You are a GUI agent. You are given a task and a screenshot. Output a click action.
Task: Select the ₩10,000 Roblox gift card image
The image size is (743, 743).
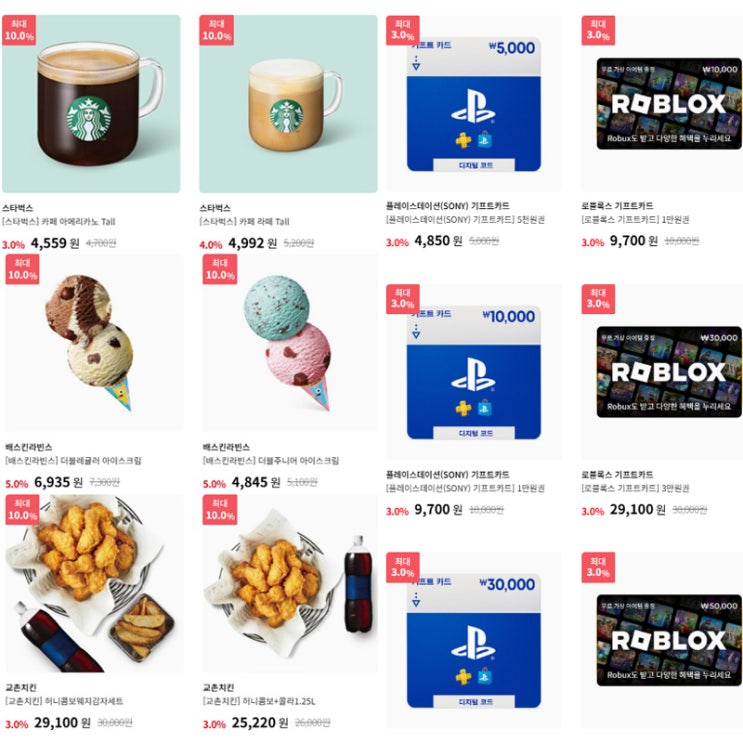pos(669,104)
